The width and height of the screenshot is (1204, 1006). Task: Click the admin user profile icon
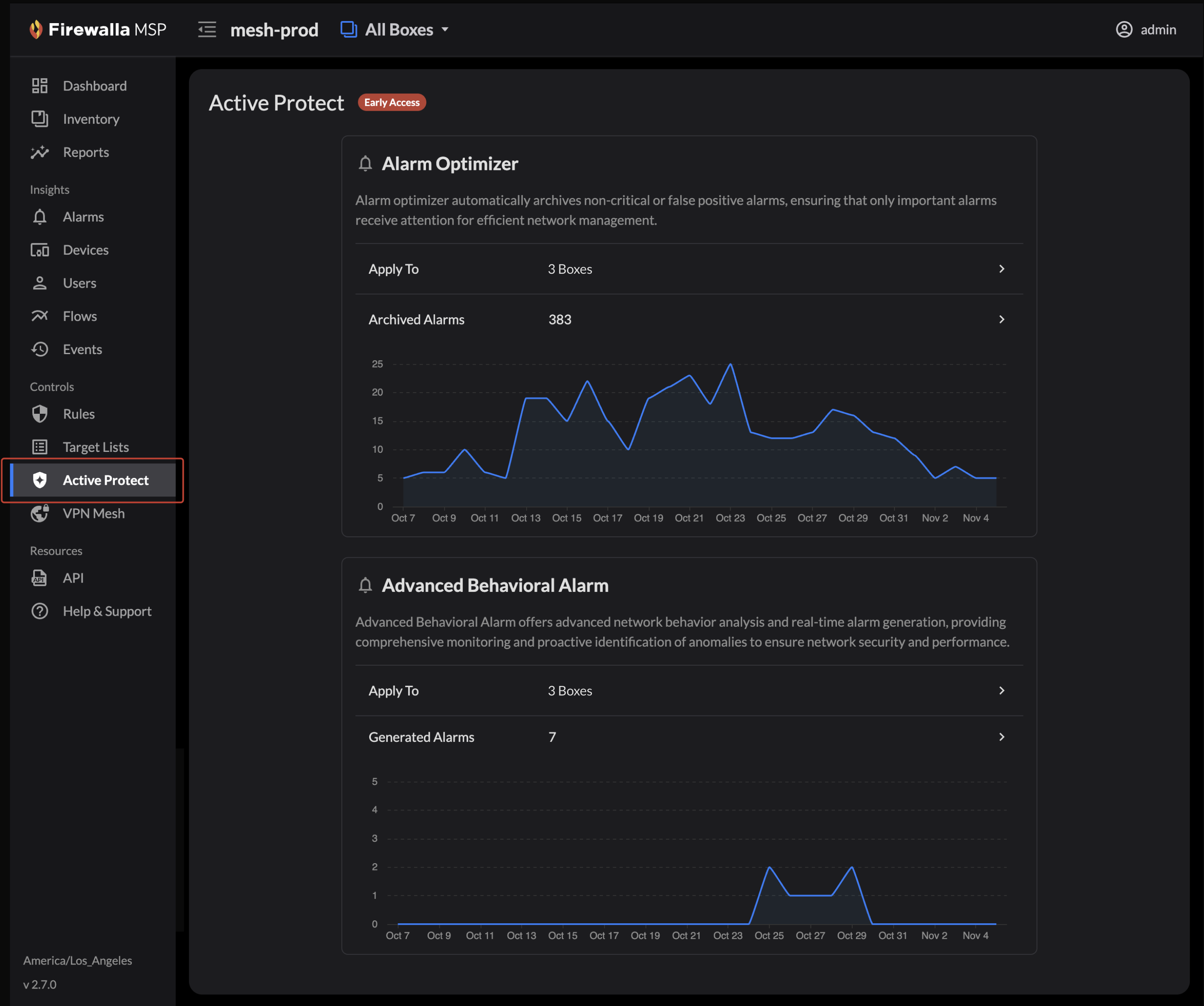(1124, 29)
